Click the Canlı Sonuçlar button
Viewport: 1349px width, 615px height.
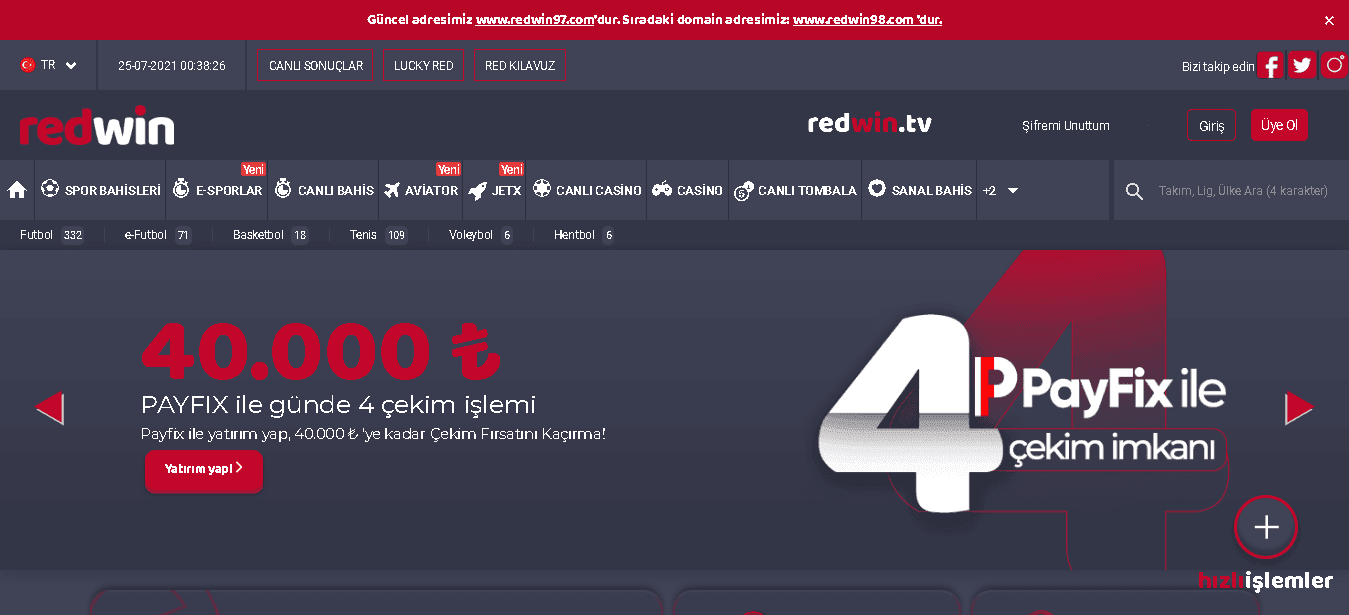[316, 66]
